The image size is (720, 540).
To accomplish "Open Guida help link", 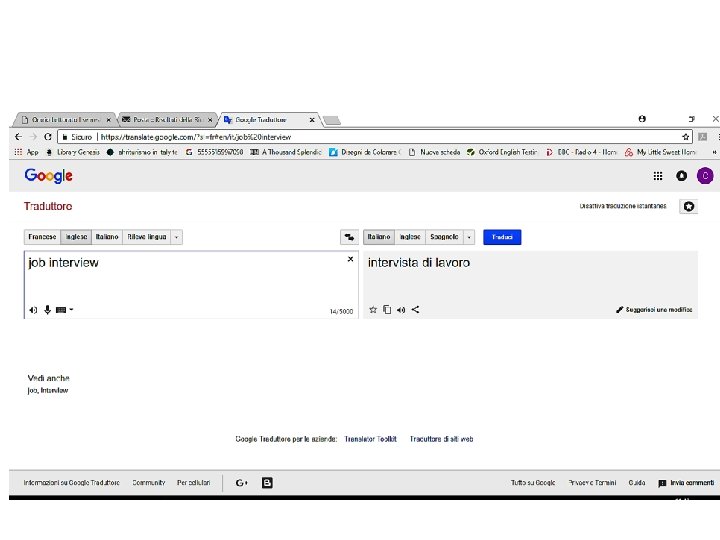I will click(637, 483).
